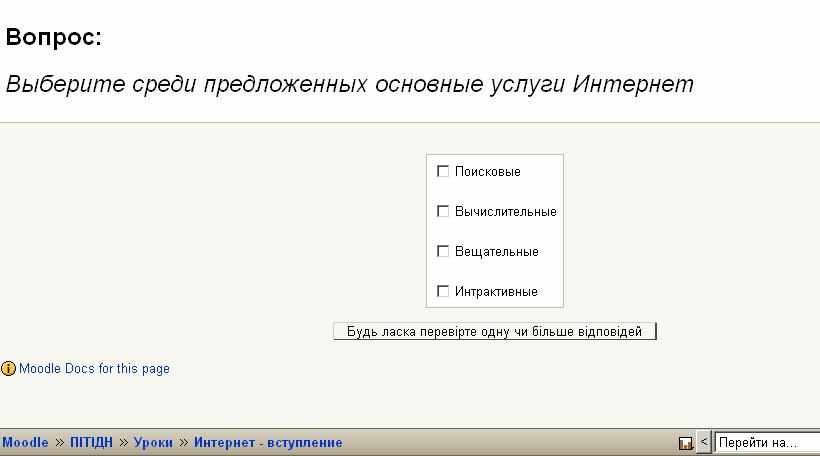The width and height of the screenshot is (820, 456).
Task: Toggle the Интрактивные checkbox
Action: (x=443, y=291)
